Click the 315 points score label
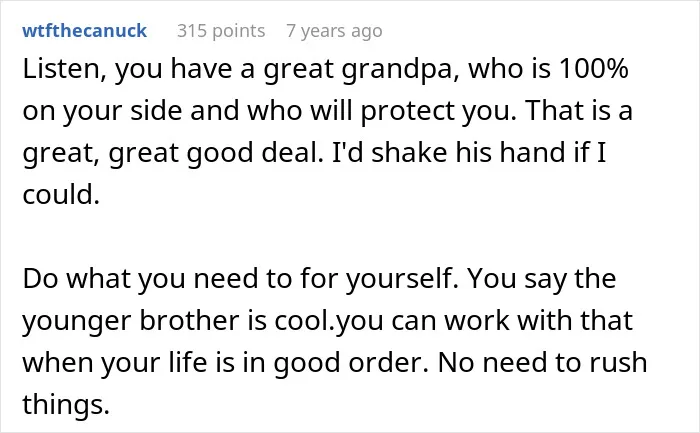Screen dimensions: 700x433 tap(221, 31)
